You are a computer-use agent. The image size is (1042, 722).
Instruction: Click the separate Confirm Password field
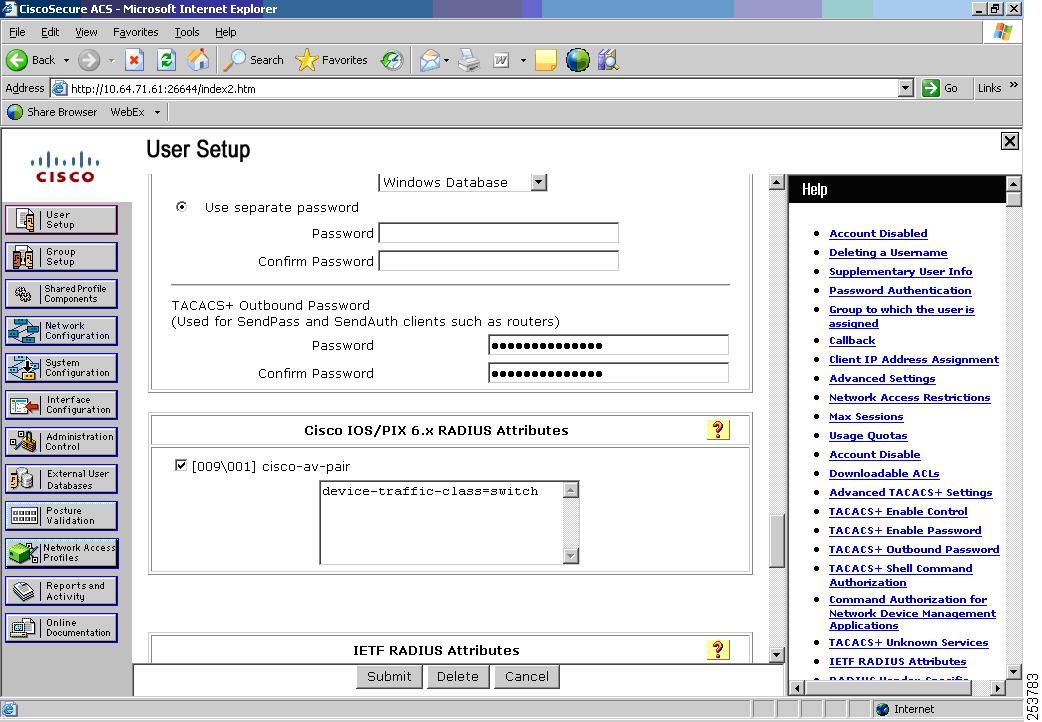[x=498, y=261]
